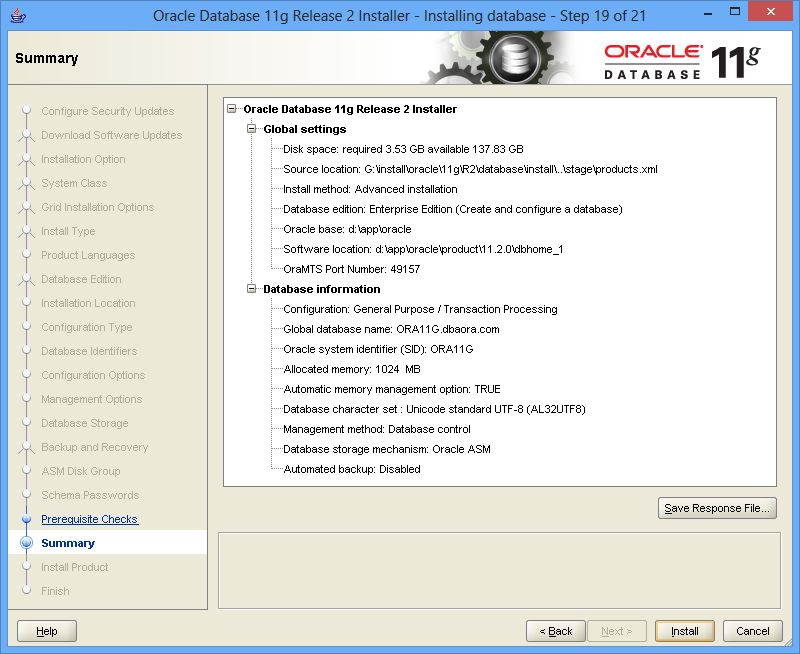Click the Summary step bullet icon
The width and height of the screenshot is (800, 654).
pos(27,543)
